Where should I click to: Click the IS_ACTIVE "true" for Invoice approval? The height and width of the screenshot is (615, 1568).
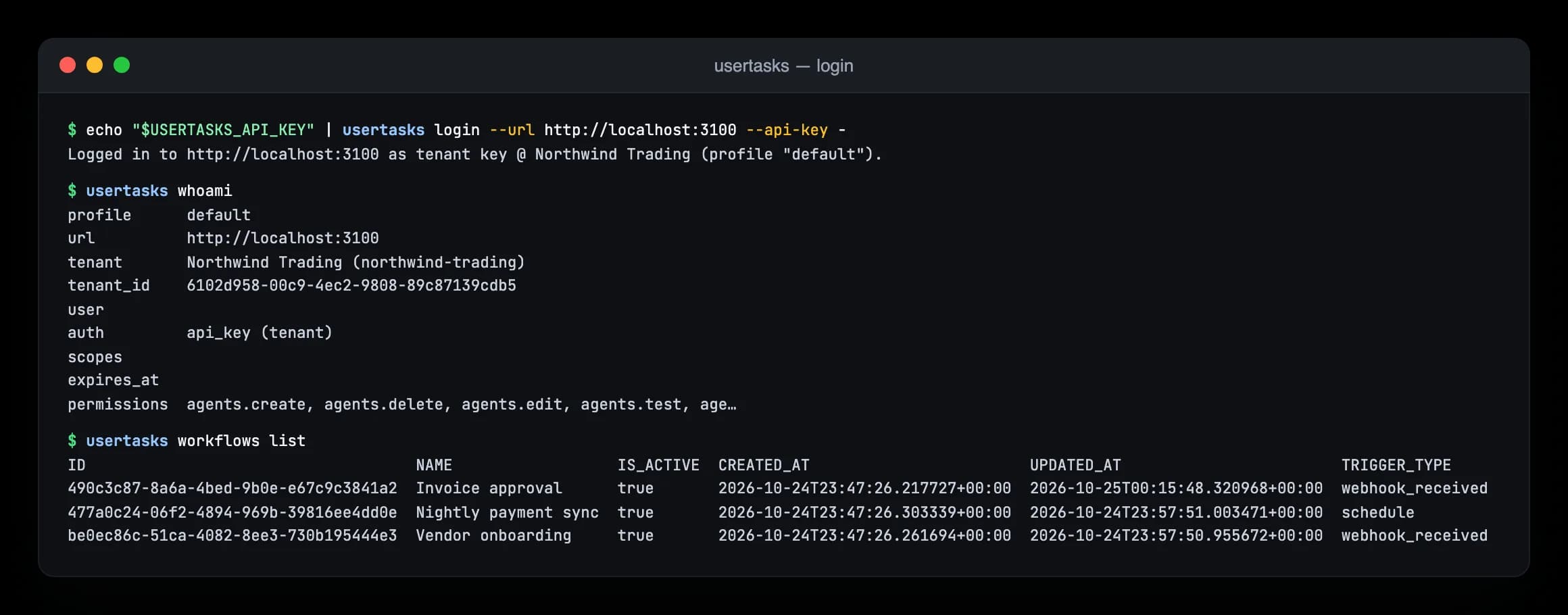(635, 488)
